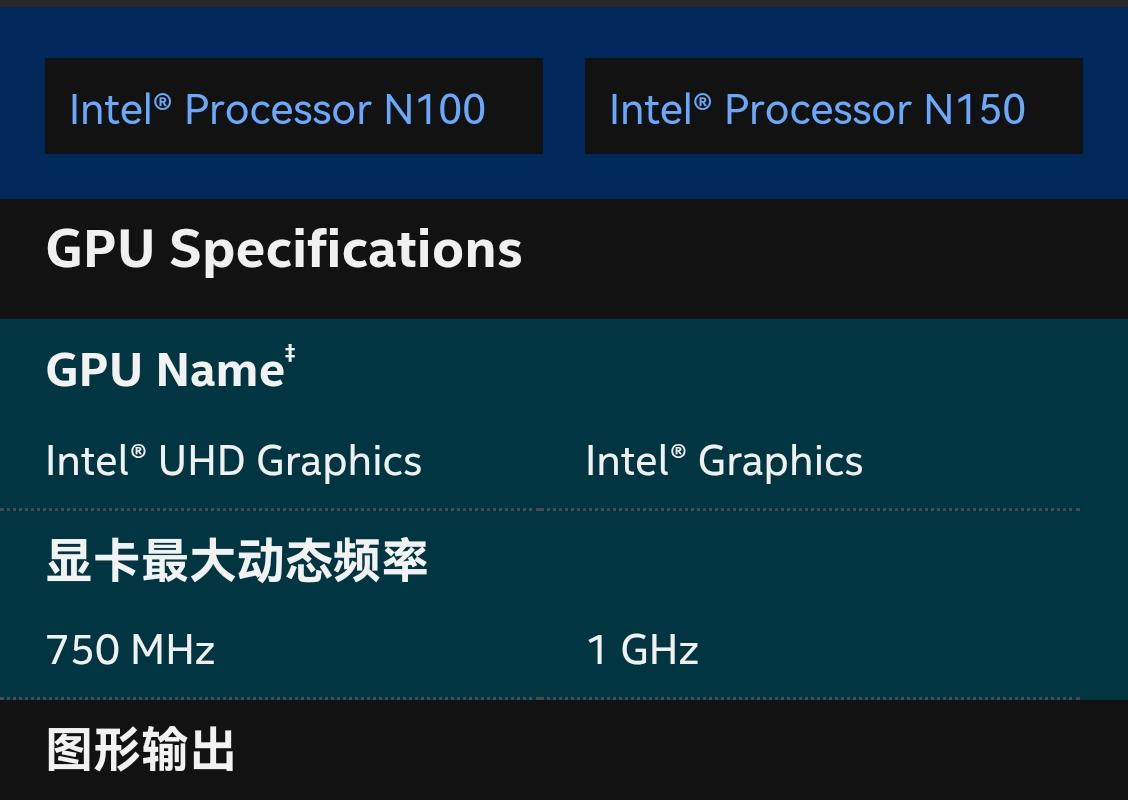Click registered mark in N150 processor title
Image resolution: width=1128 pixels, height=800 pixels.
[x=702, y=101]
